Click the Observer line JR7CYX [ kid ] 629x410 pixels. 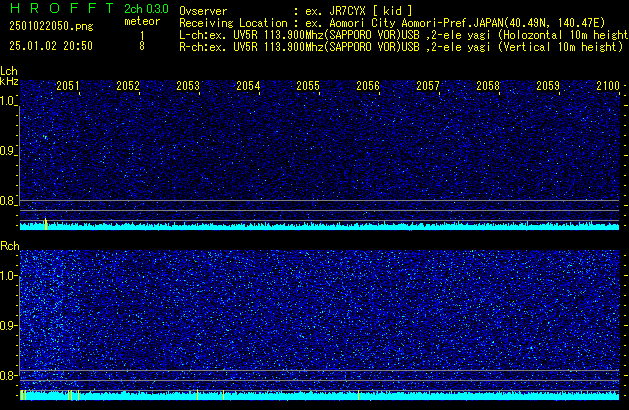(x=296, y=11)
